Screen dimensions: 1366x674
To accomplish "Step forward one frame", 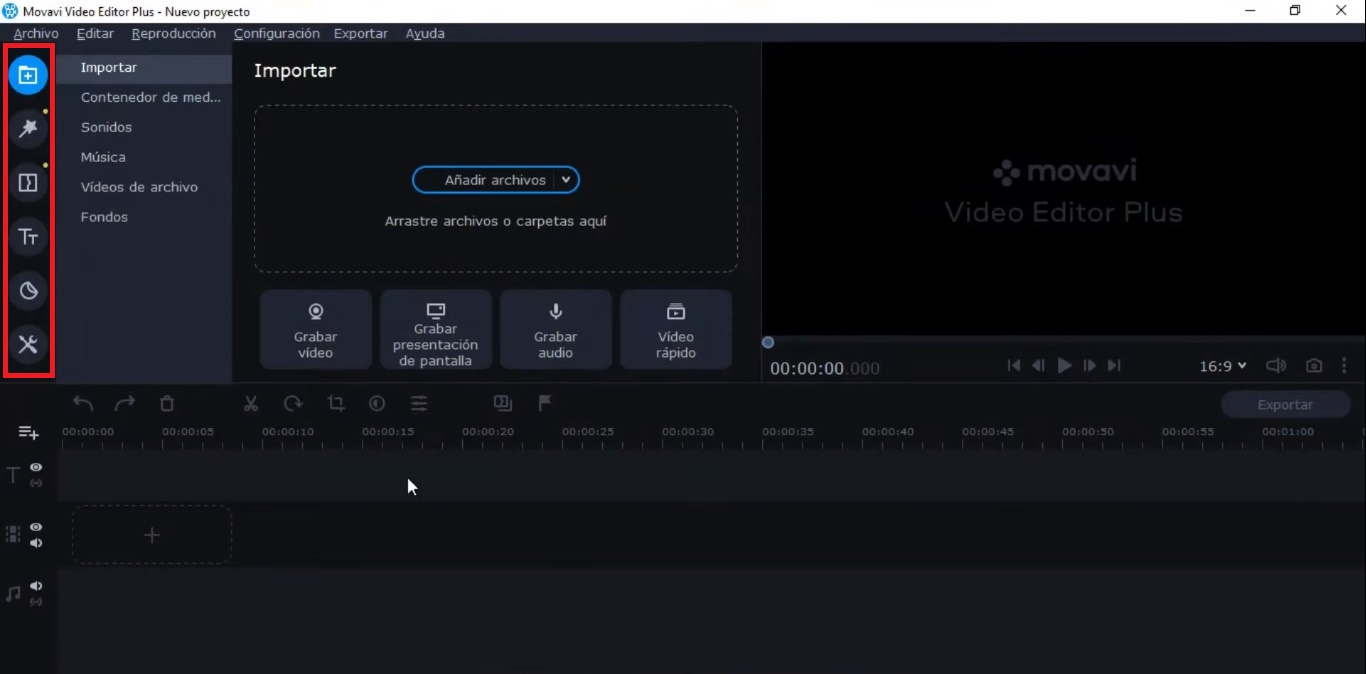I will click(1090, 366).
